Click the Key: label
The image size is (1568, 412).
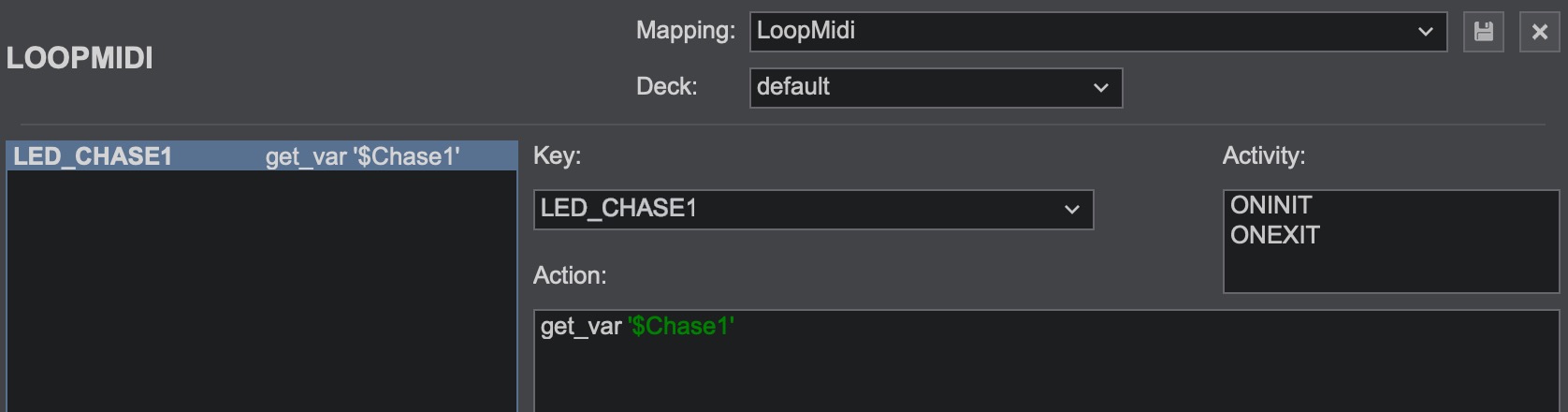pos(557,155)
